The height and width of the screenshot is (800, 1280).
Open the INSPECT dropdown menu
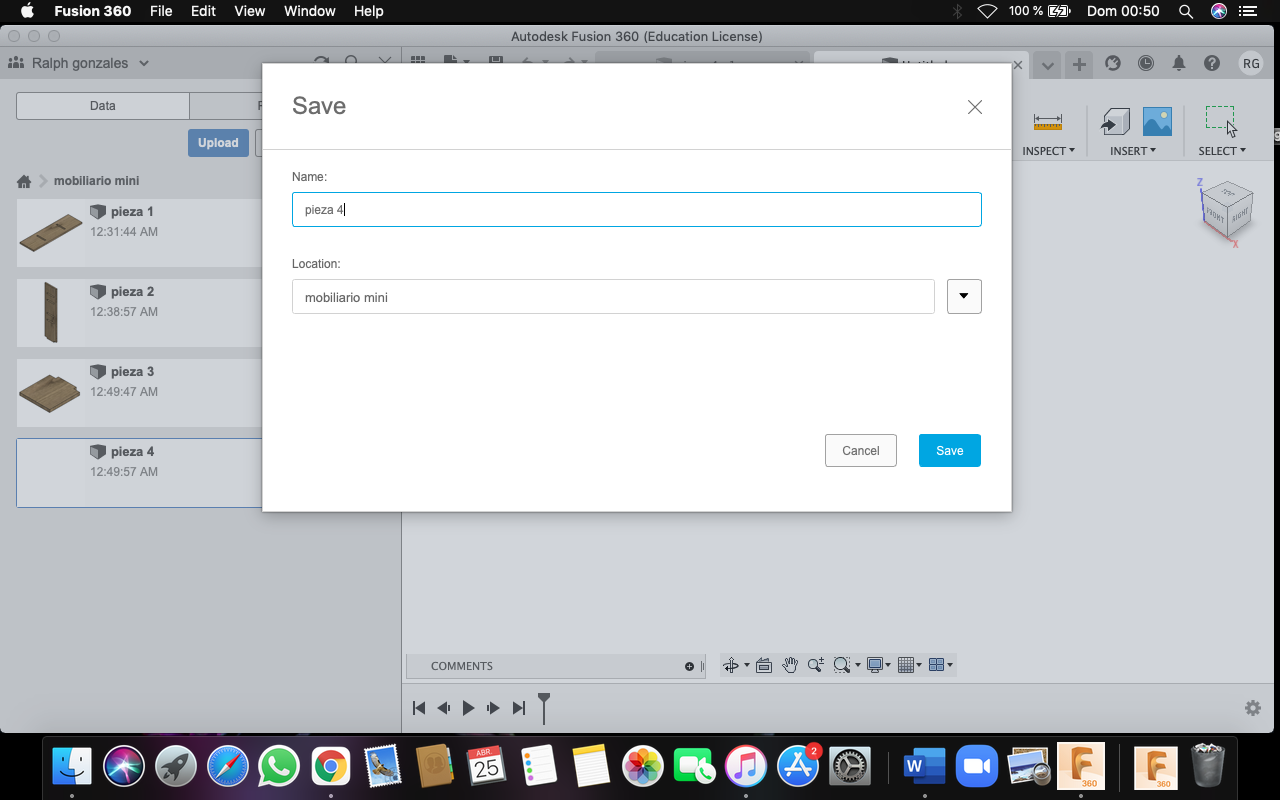1048,151
